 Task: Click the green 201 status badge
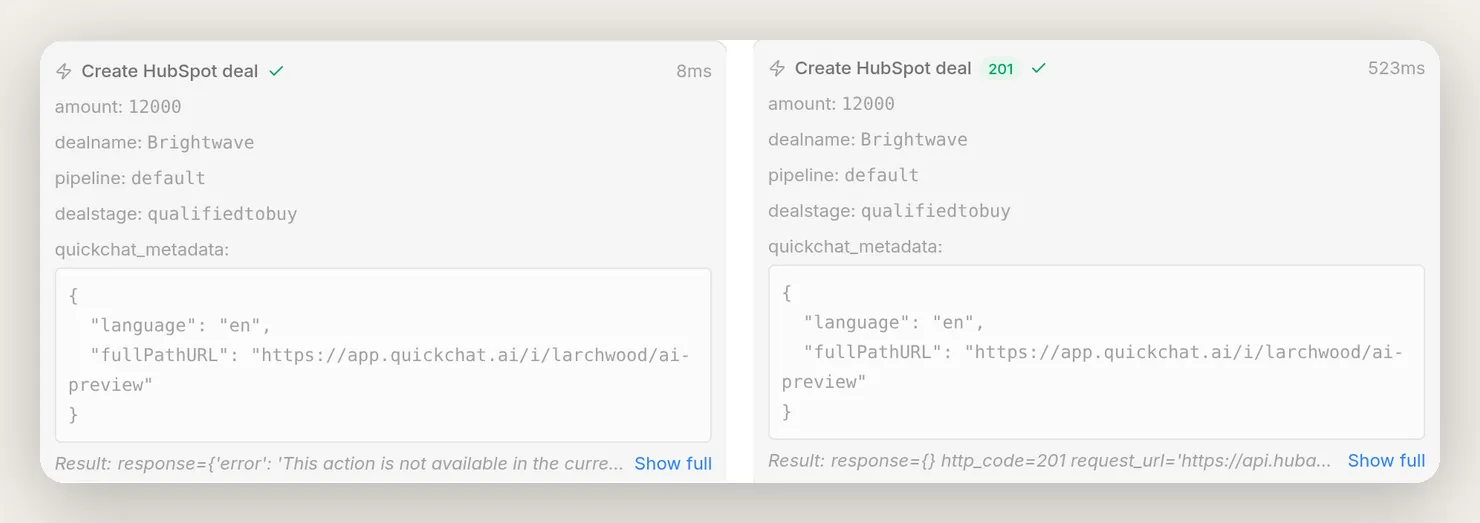pos(1001,69)
